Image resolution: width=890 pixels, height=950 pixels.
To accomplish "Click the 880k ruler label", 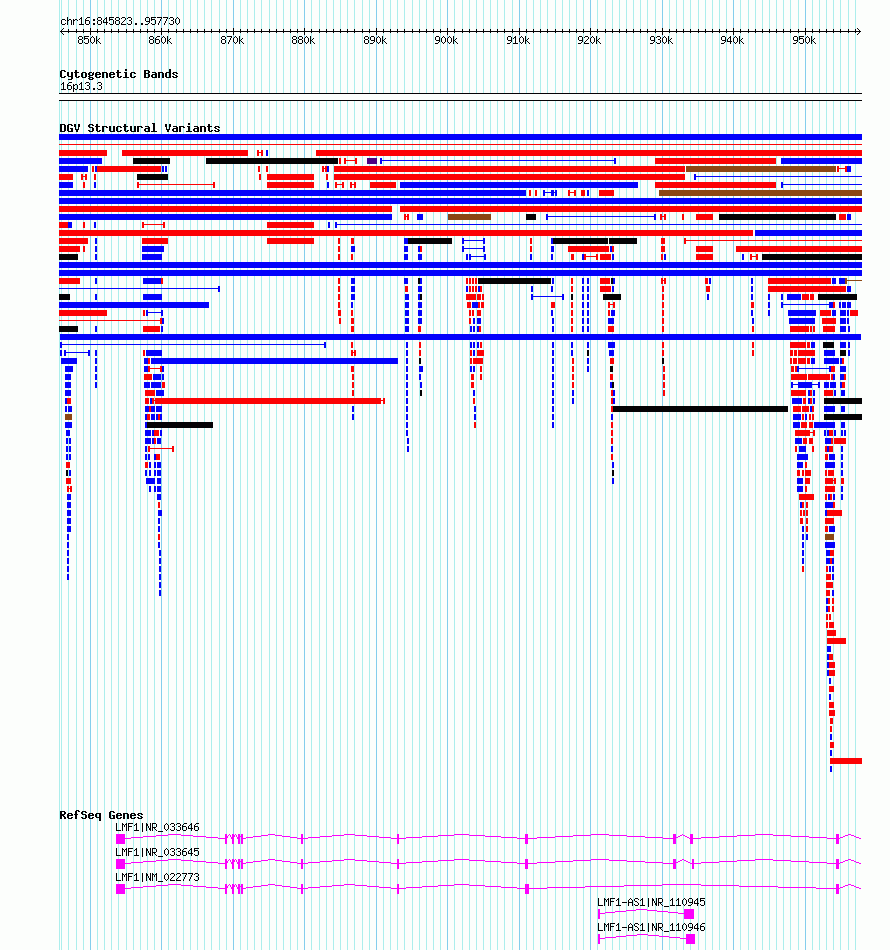I will (x=304, y=41).
